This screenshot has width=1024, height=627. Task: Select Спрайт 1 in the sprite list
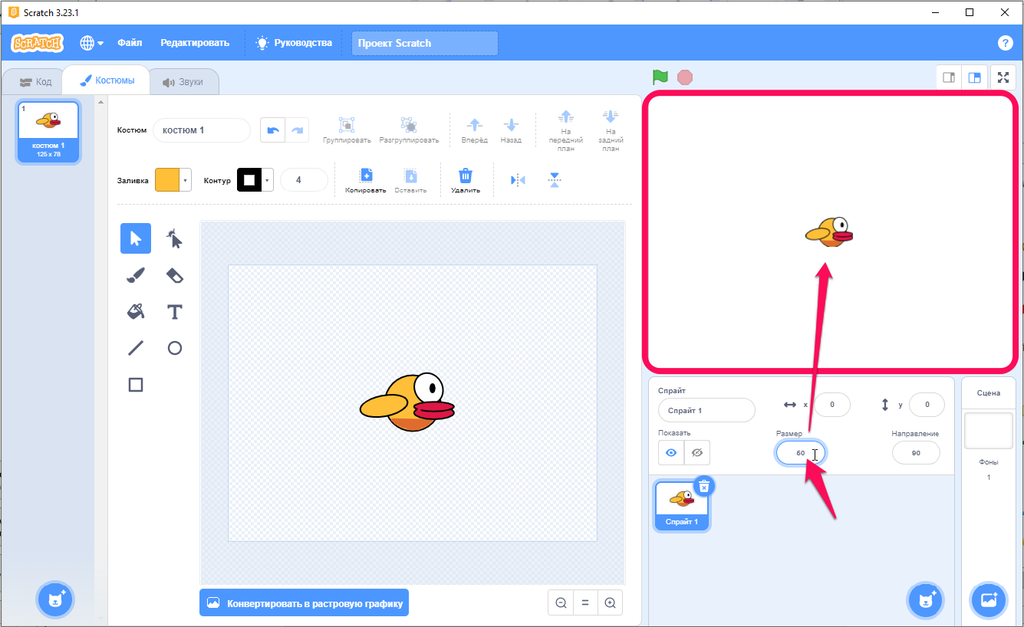pos(682,506)
